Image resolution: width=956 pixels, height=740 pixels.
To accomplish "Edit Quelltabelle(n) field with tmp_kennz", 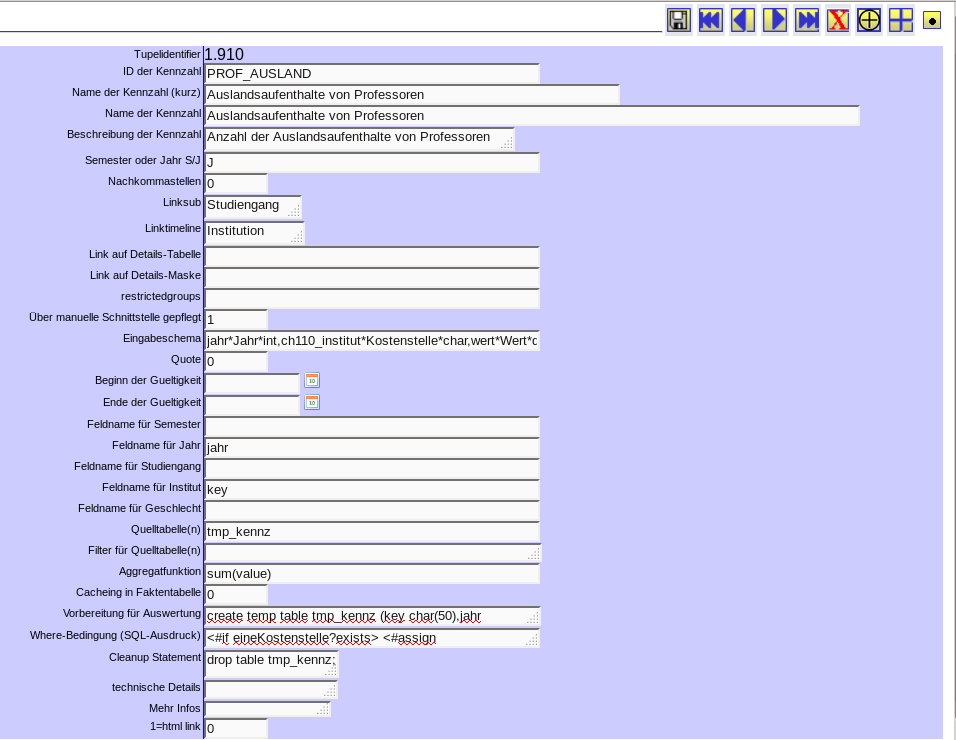I will [x=372, y=532].
